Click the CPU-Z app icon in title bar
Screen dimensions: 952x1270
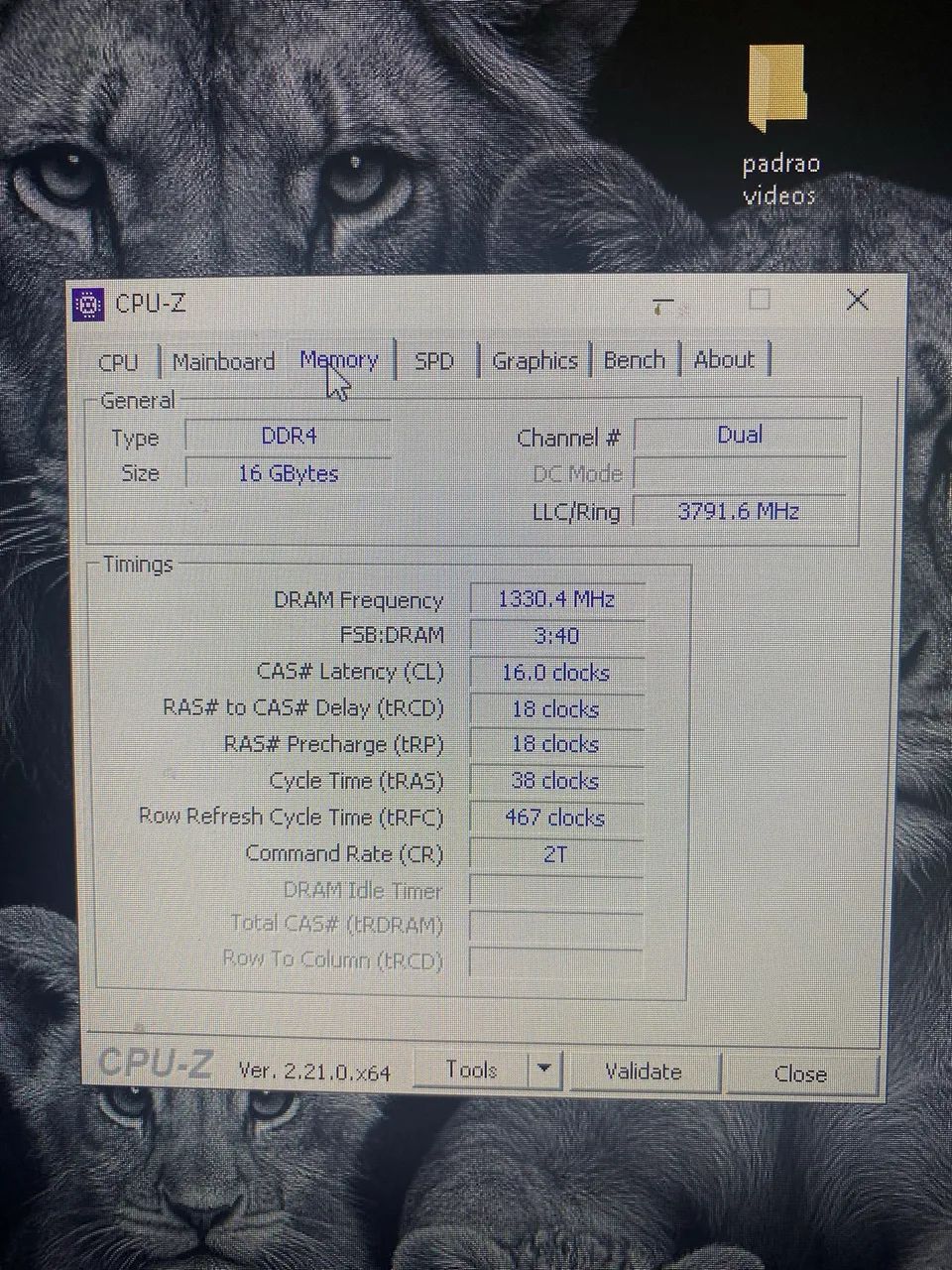(x=88, y=304)
